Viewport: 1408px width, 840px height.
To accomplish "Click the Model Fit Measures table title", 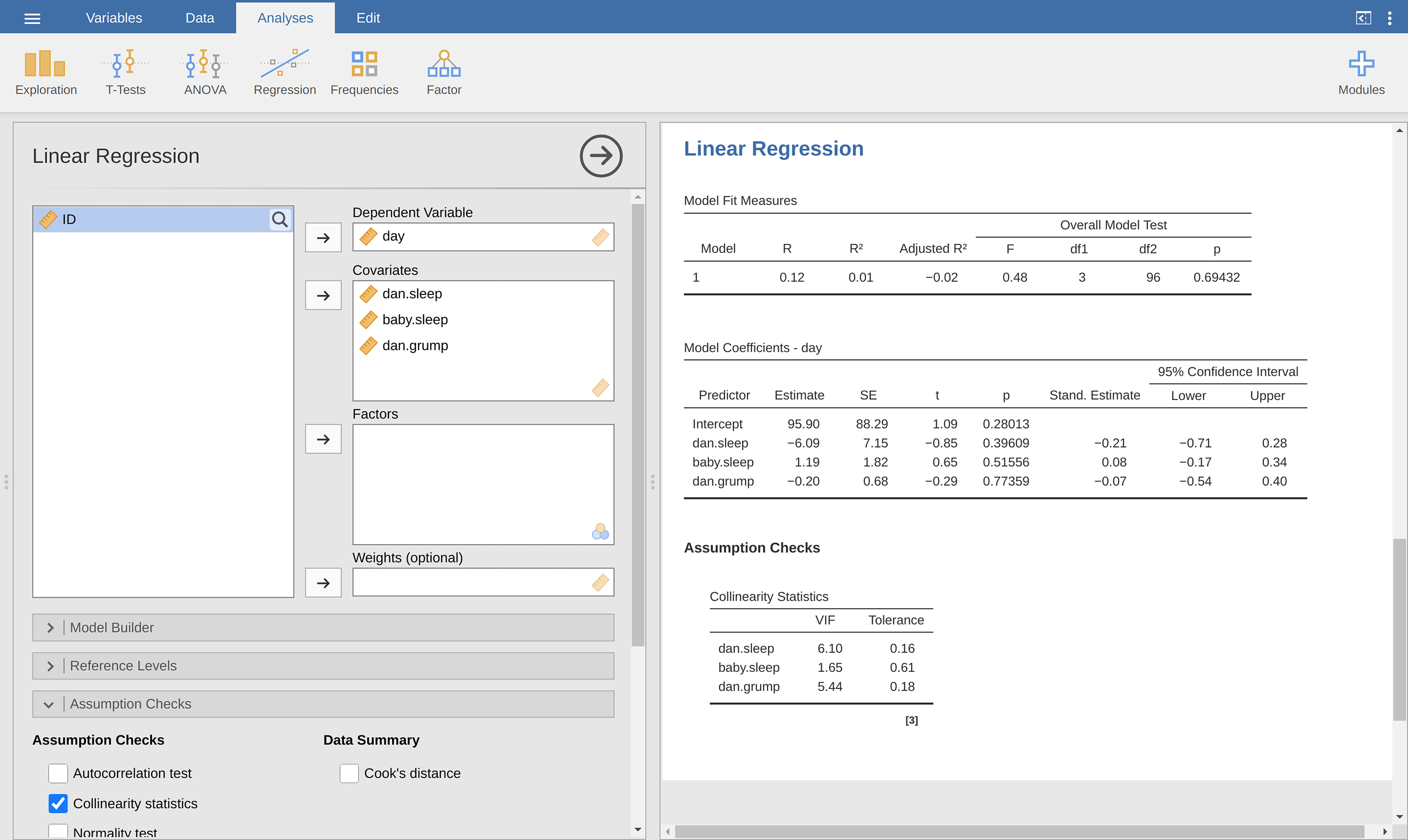I will [x=740, y=200].
